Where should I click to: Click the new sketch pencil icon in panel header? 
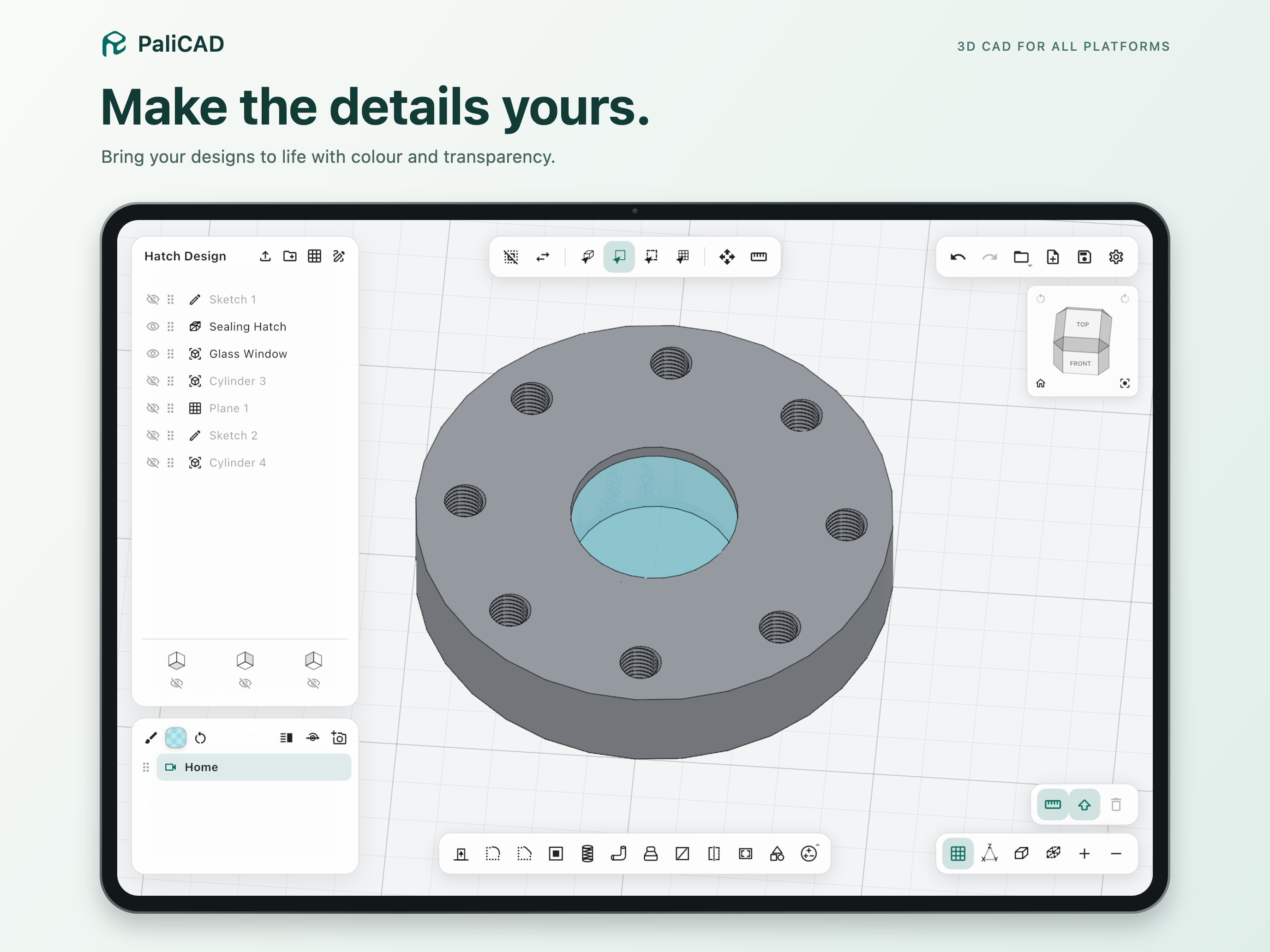click(339, 256)
